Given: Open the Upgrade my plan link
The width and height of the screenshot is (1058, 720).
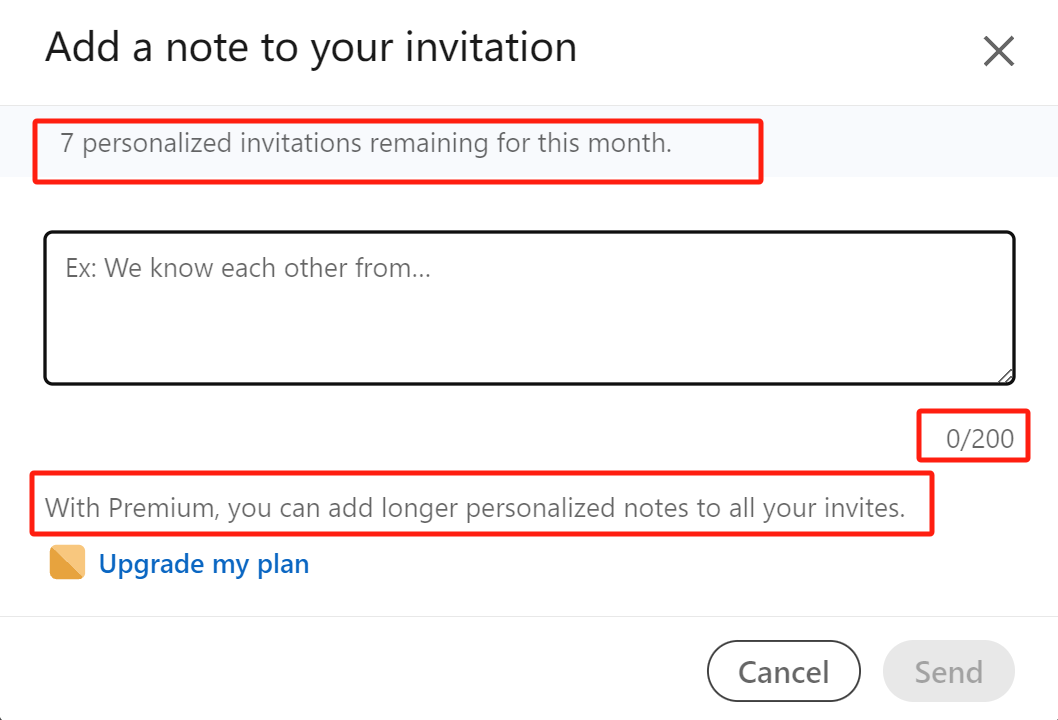Looking at the screenshot, I should point(204,564).
